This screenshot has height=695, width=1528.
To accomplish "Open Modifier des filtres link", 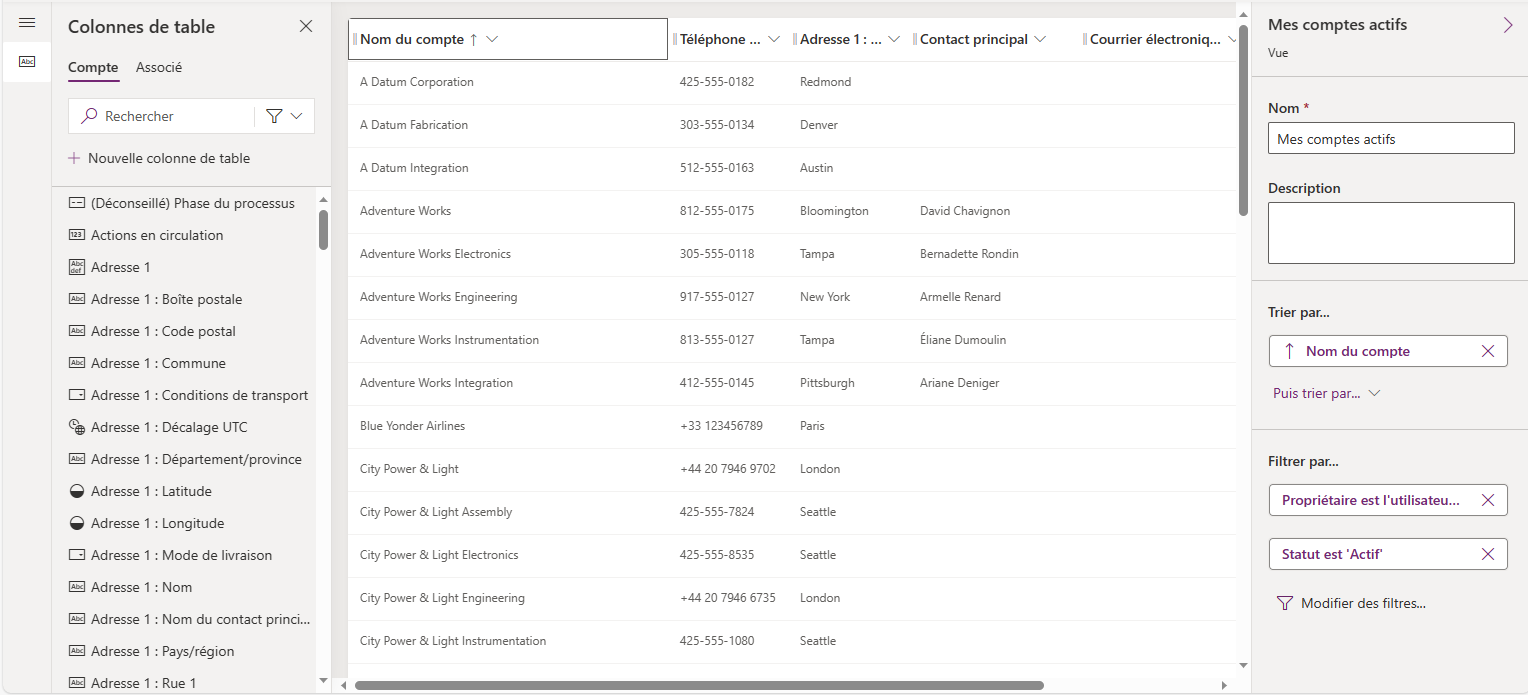I will pyautogui.click(x=1351, y=603).
